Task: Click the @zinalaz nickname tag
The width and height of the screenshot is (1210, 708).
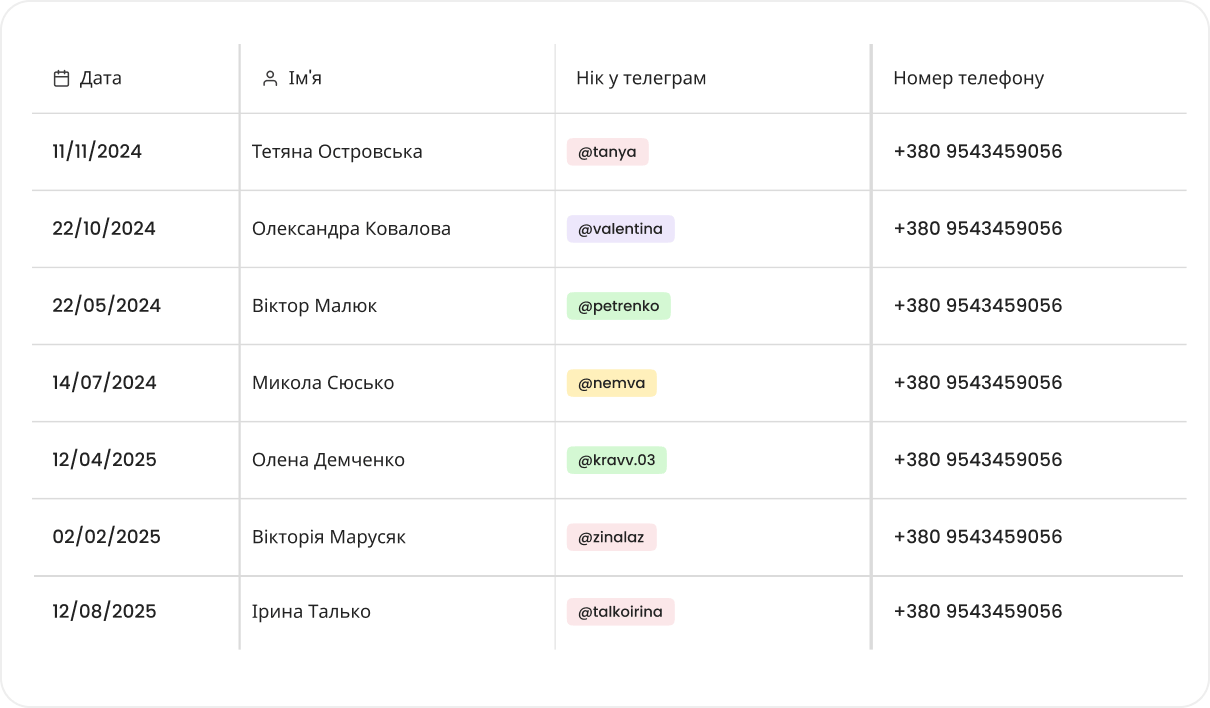Action: coord(611,537)
